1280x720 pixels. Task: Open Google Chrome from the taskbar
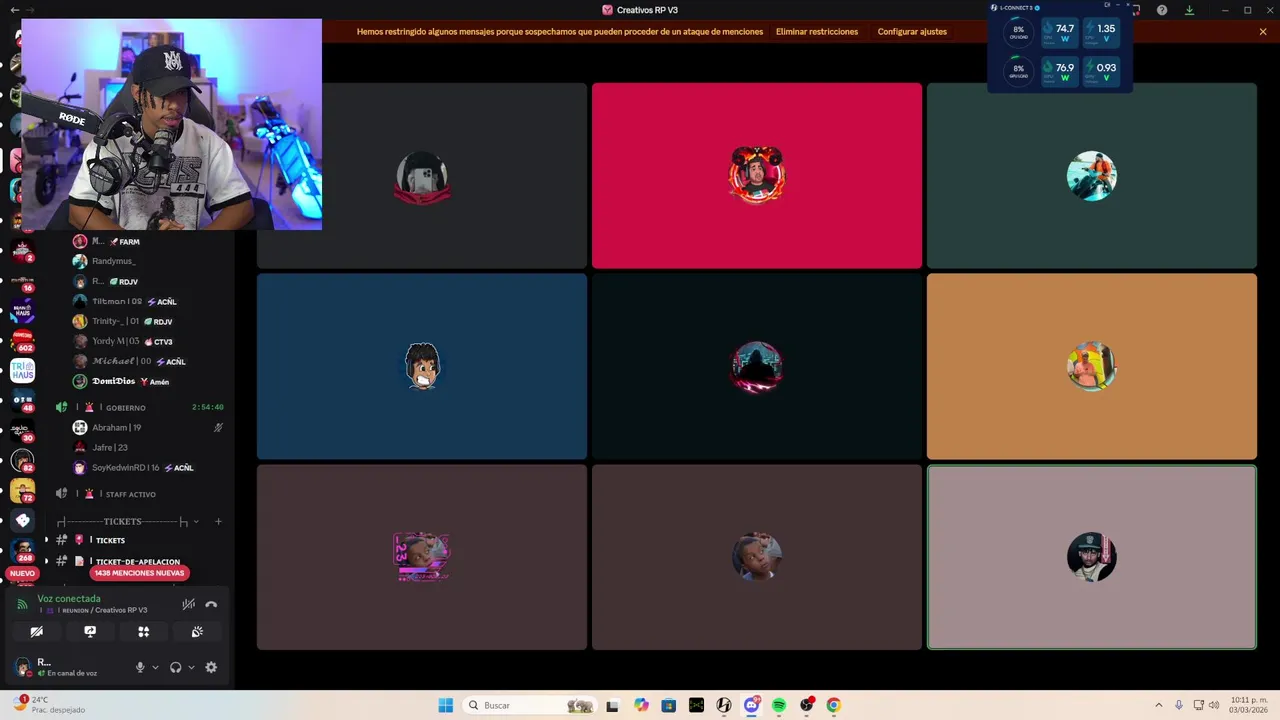(x=833, y=705)
